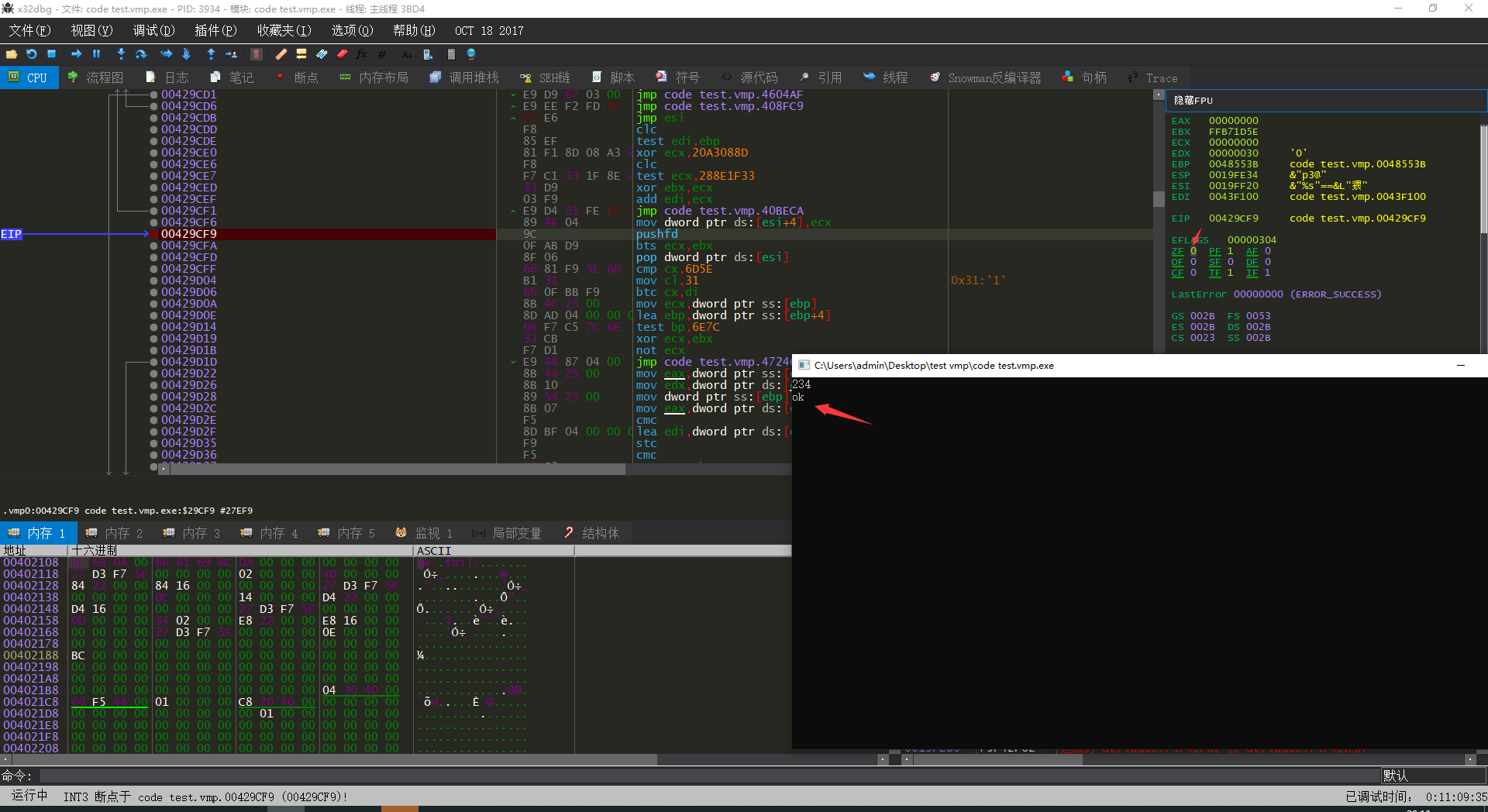Click the 默认 command type selector

pyautogui.click(x=1432, y=776)
